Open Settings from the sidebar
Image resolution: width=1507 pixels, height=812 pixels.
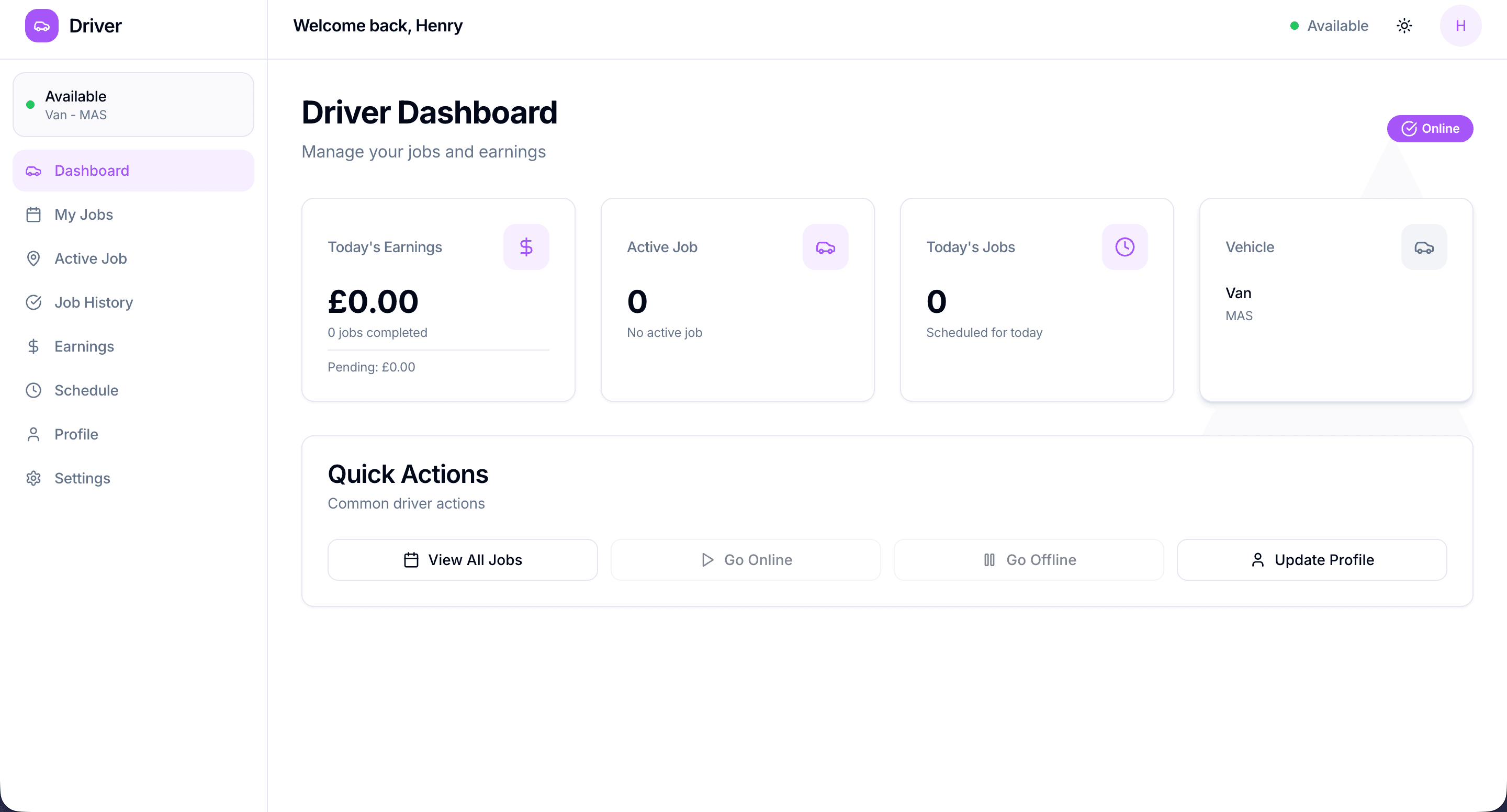(x=82, y=478)
